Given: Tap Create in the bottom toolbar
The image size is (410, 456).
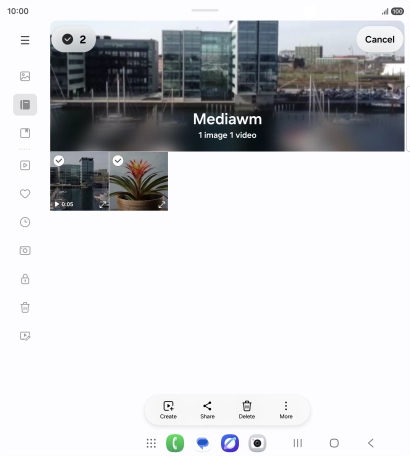Looking at the screenshot, I should click(x=168, y=410).
